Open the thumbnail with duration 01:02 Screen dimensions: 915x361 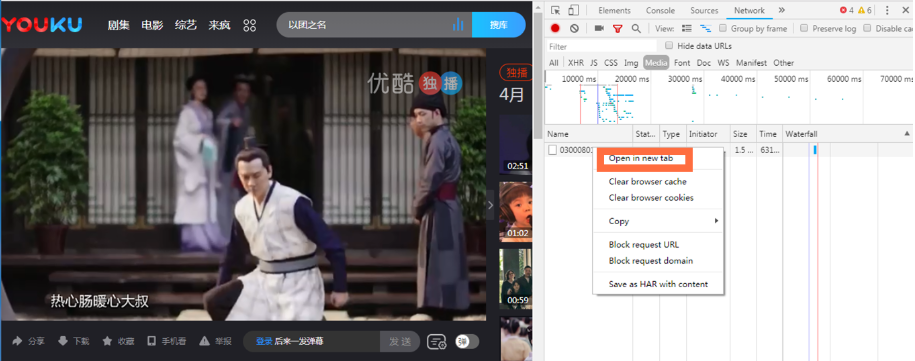[x=515, y=211]
